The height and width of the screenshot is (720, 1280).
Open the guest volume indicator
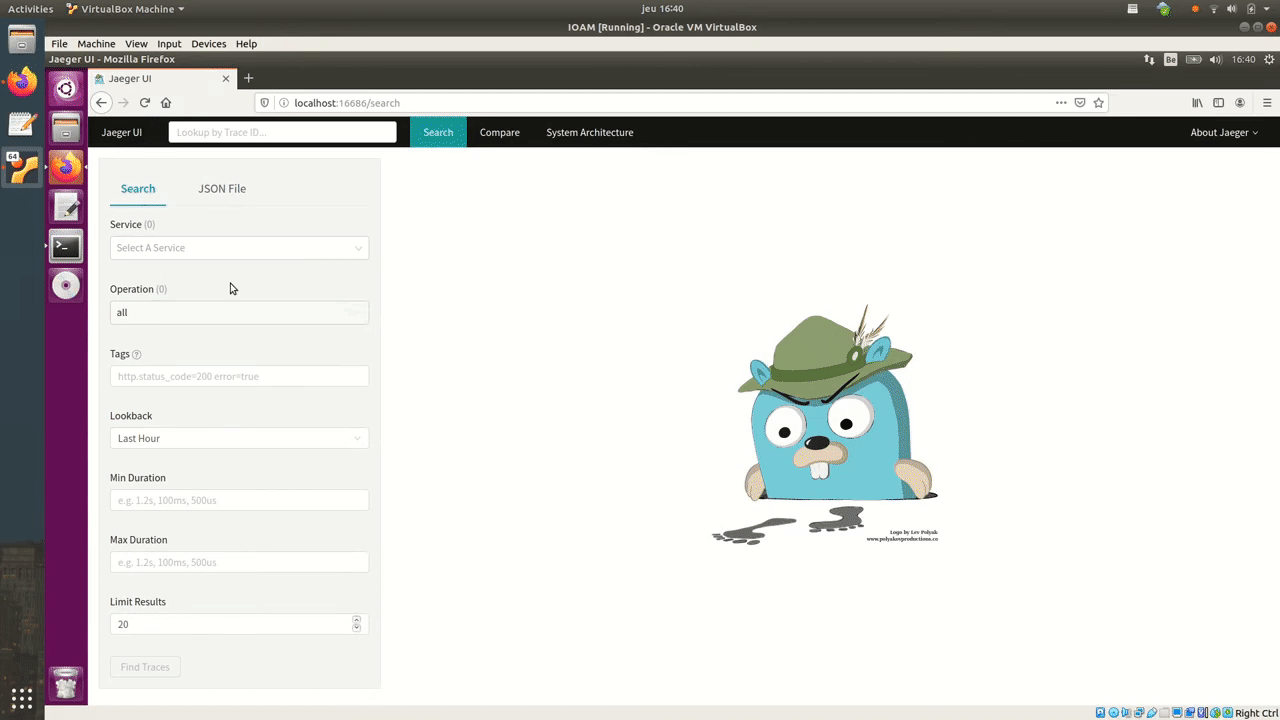tap(1215, 59)
